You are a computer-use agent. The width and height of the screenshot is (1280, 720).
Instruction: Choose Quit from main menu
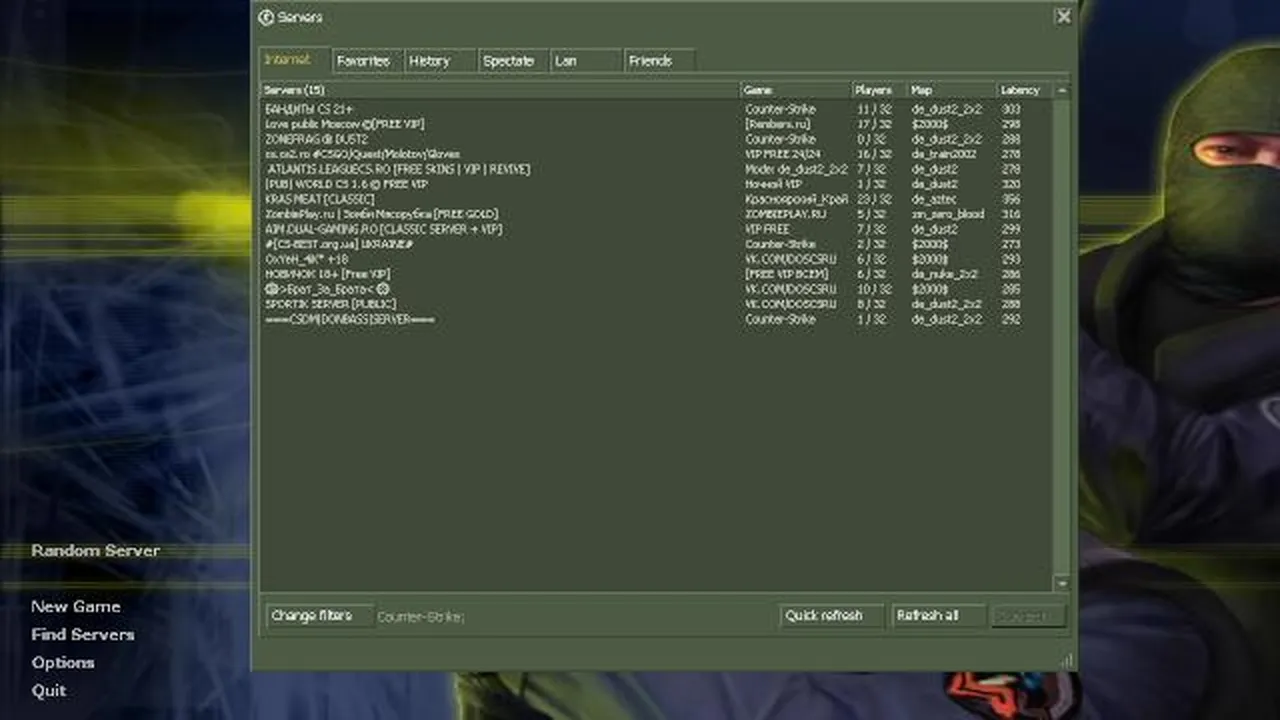click(x=49, y=691)
